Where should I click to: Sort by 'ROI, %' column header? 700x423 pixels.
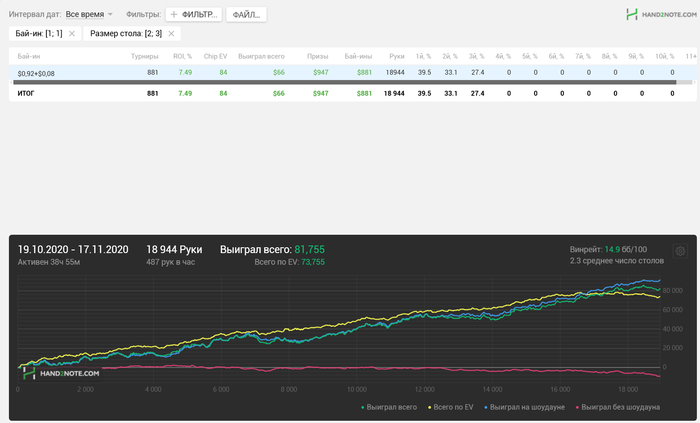183,56
